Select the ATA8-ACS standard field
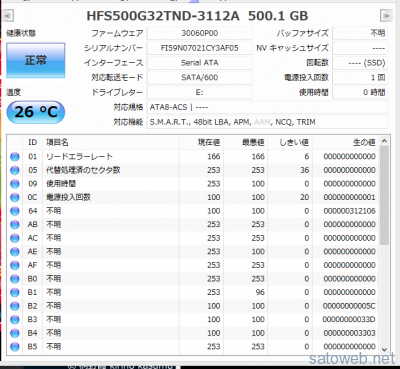Viewport: 400px width, 369px height. [x=267, y=107]
